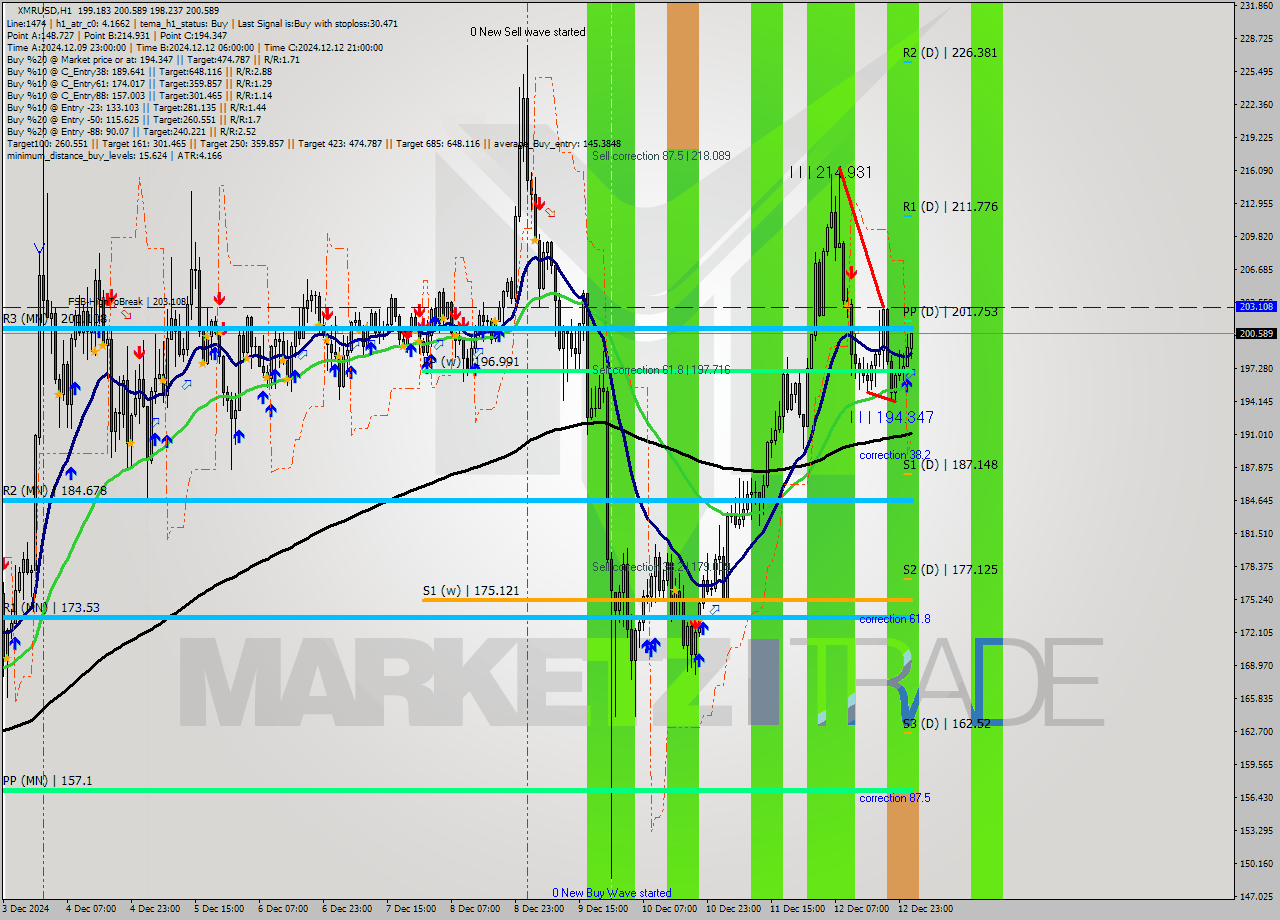Screen dimensions: 1280x920
Task: Select the R1 (MN) | 173.53 level label
Action: click(x=51, y=608)
